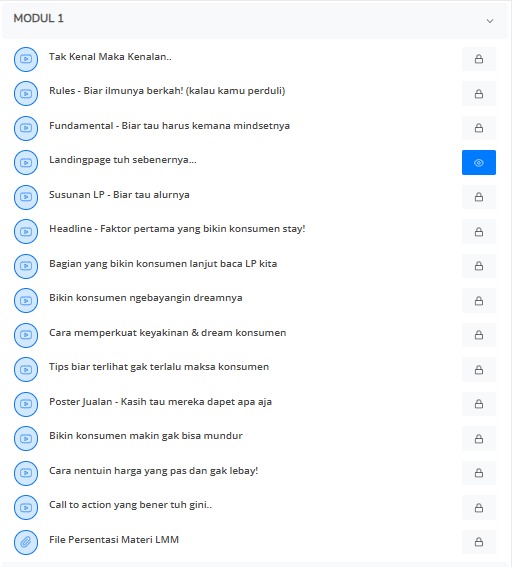The image size is (512, 567).
Task: Click the lock icon for Fundamental lesson
Action: point(479,128)
